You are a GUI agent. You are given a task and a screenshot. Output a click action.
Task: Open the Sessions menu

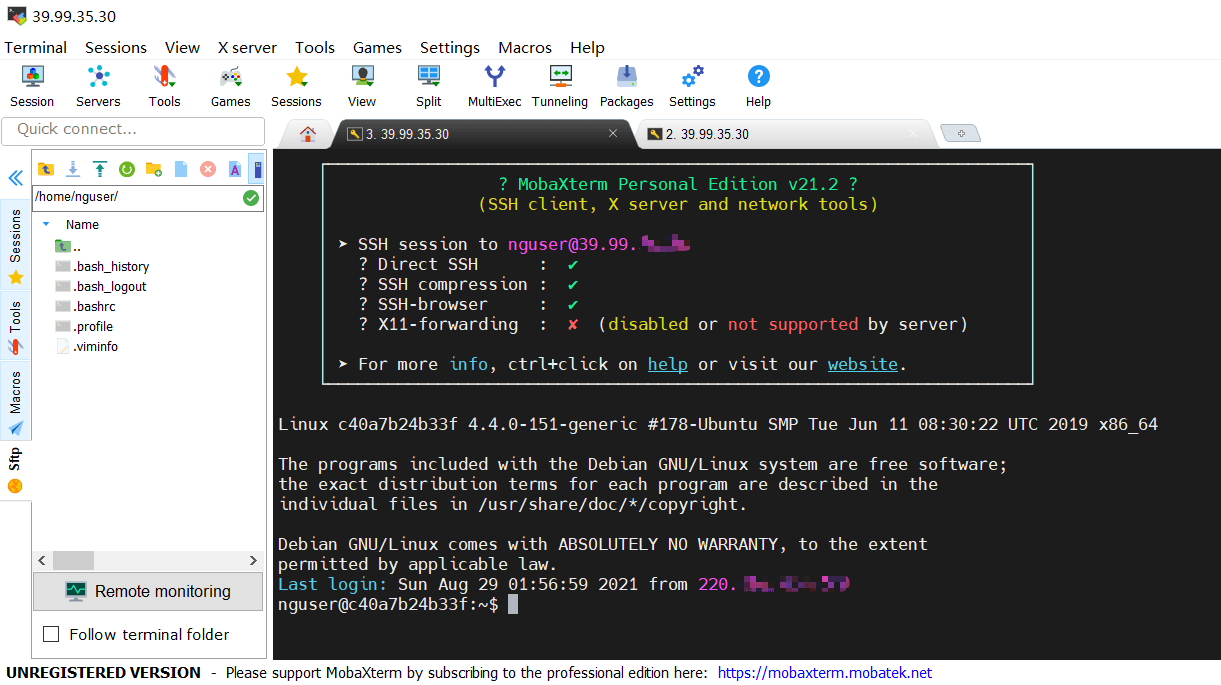(116, 47)
